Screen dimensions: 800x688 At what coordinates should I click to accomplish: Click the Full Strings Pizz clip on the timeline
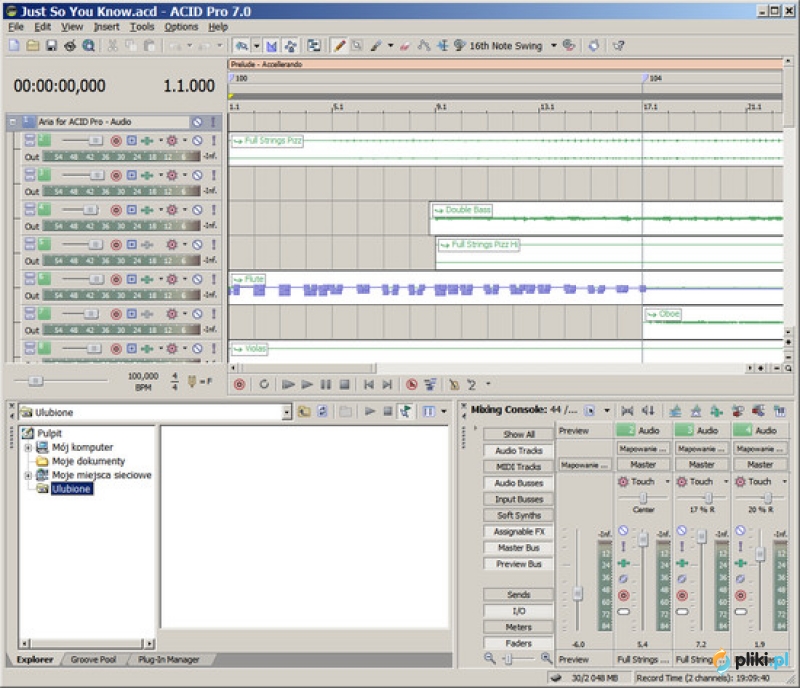pos(506,149)
